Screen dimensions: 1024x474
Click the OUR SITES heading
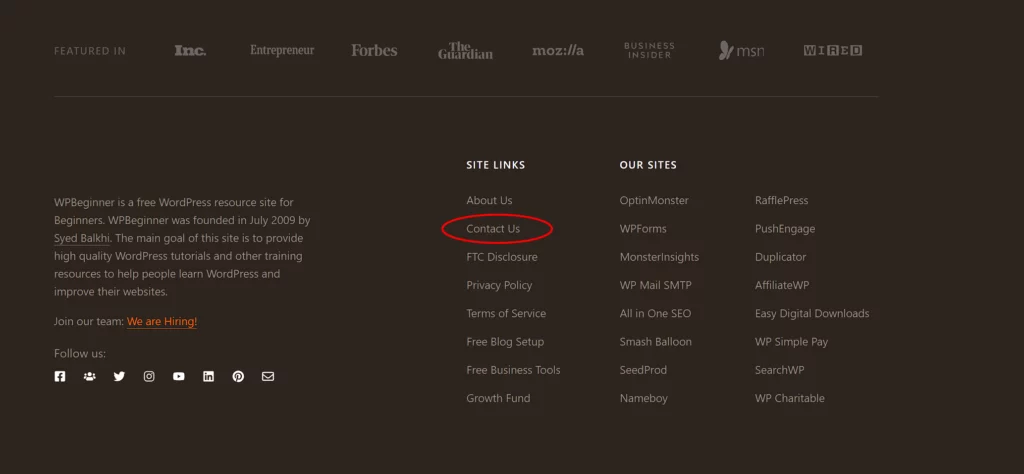(648, 165)
